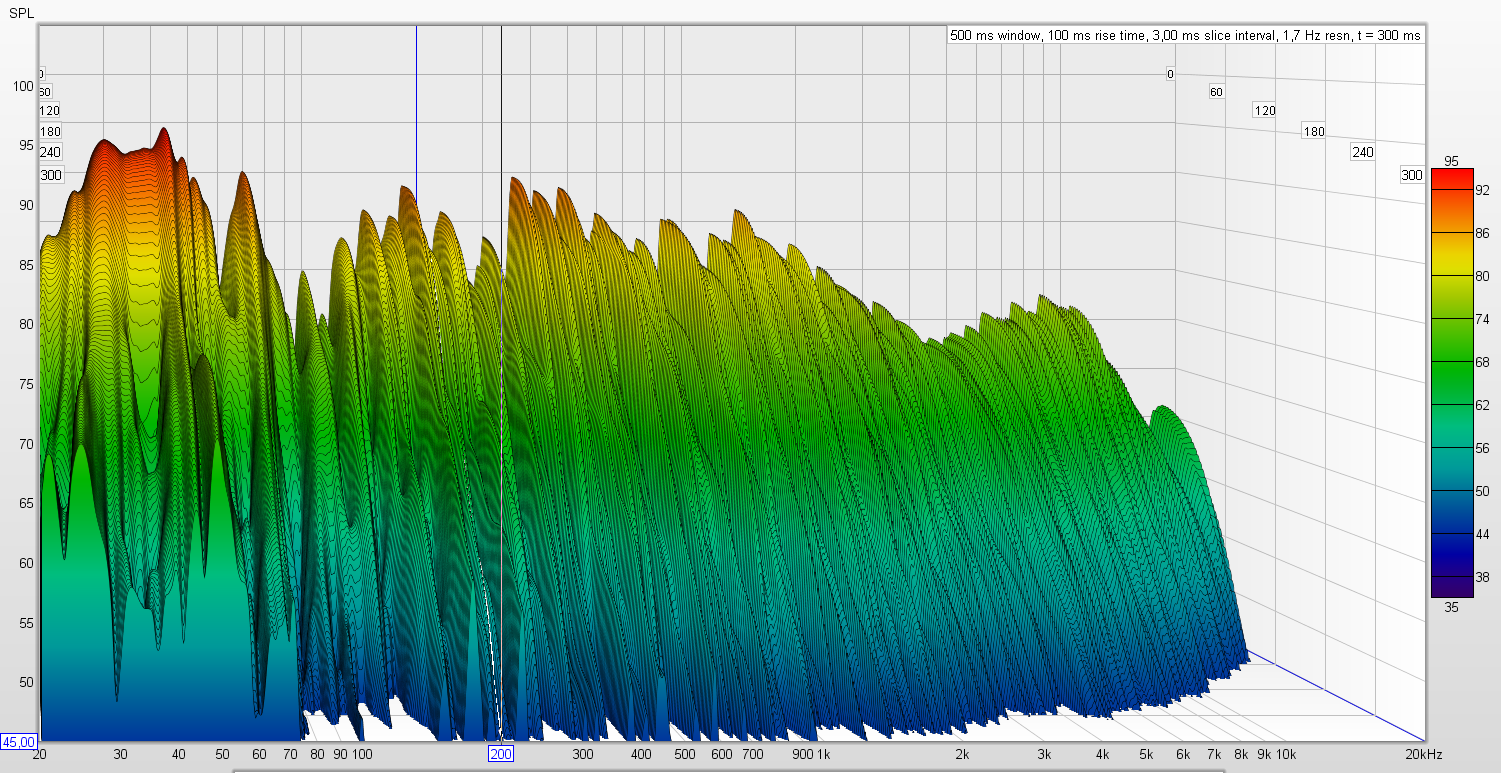Click the 95 maximum value above color scale
The image size is (1501, 773).
point(1452,161)
